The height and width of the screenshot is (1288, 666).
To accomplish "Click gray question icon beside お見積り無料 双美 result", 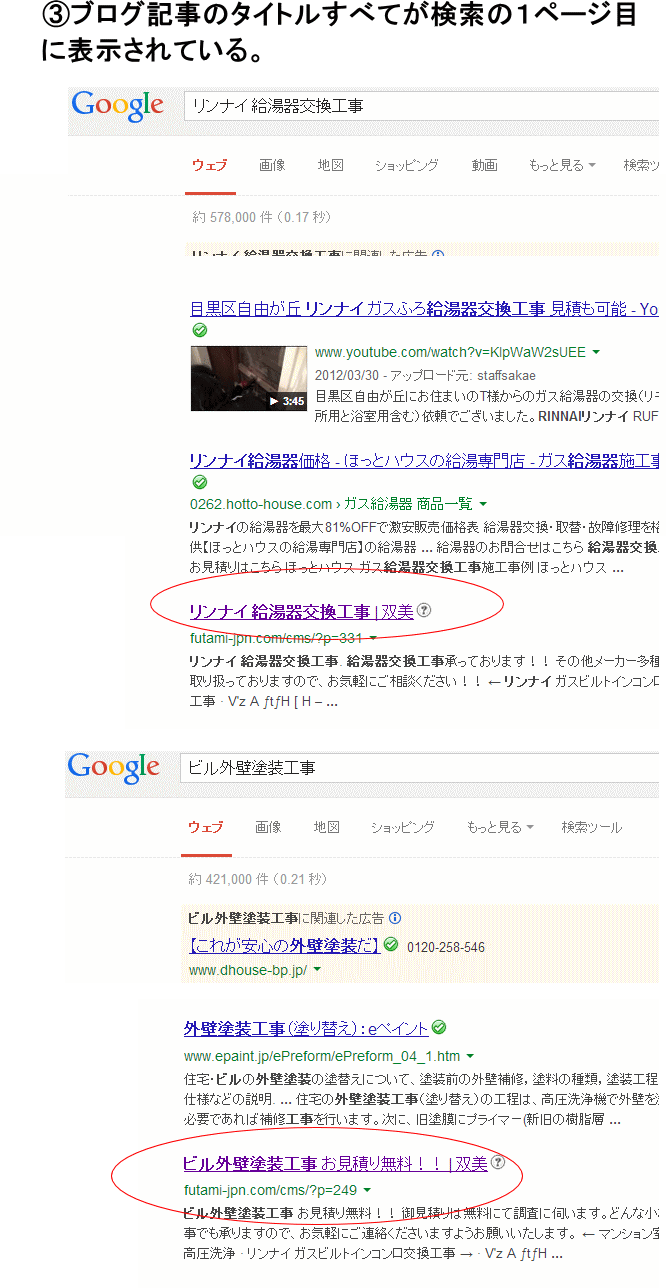I will (498, 1163).
